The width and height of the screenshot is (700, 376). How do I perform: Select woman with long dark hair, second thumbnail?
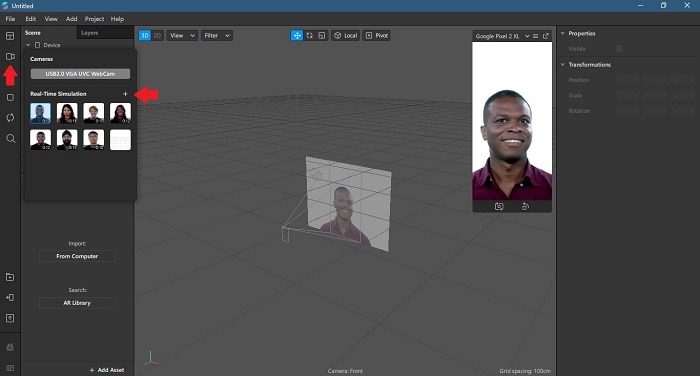(x=67, y=113)
